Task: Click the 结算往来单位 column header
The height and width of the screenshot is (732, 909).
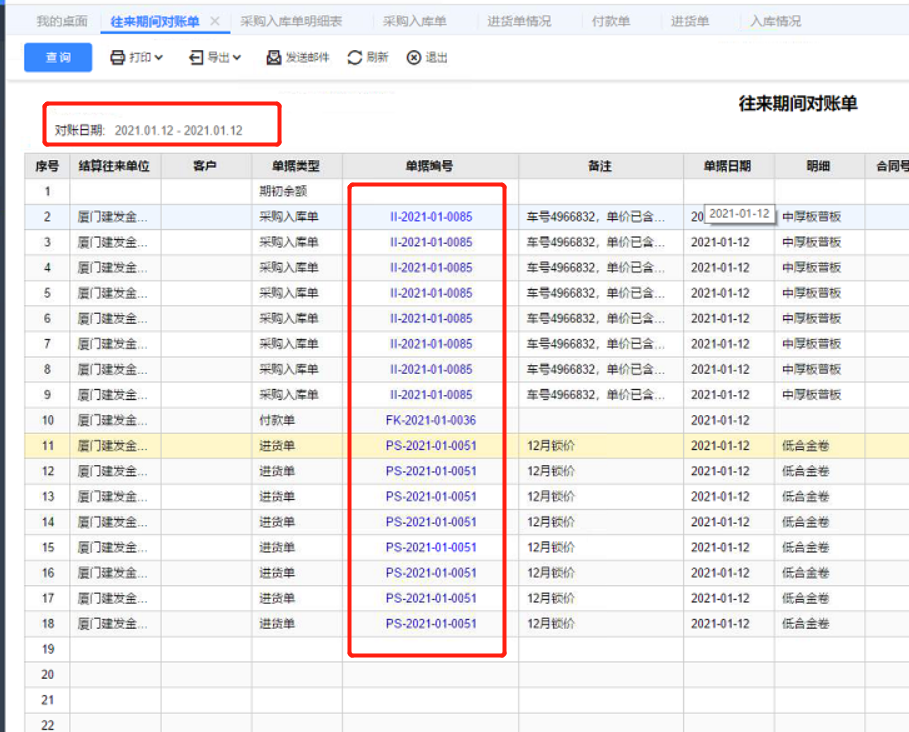Action: click(115, 166)
